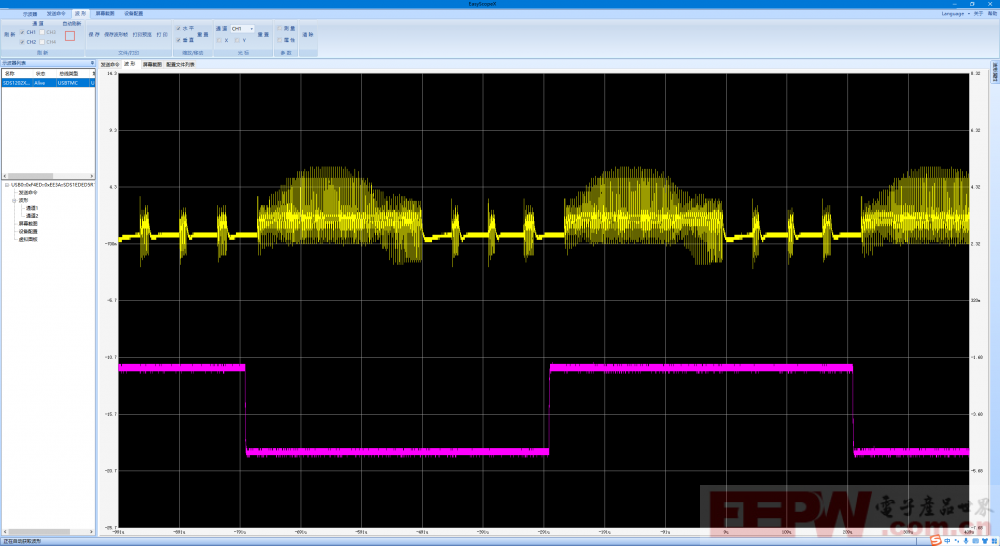
Task: Open the collapsed side panel tab at right edge
Action: click(995, 72)
